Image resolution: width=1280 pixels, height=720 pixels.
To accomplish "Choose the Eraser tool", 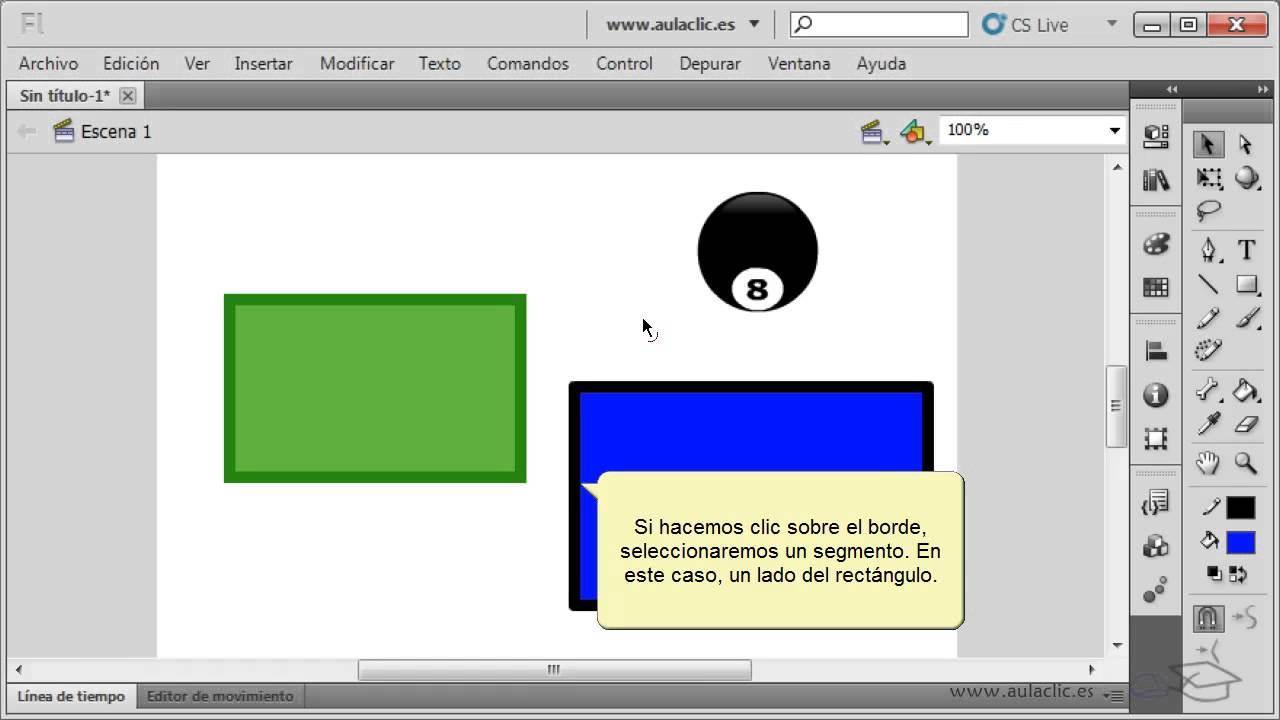I will click(x=1246, y=424).
